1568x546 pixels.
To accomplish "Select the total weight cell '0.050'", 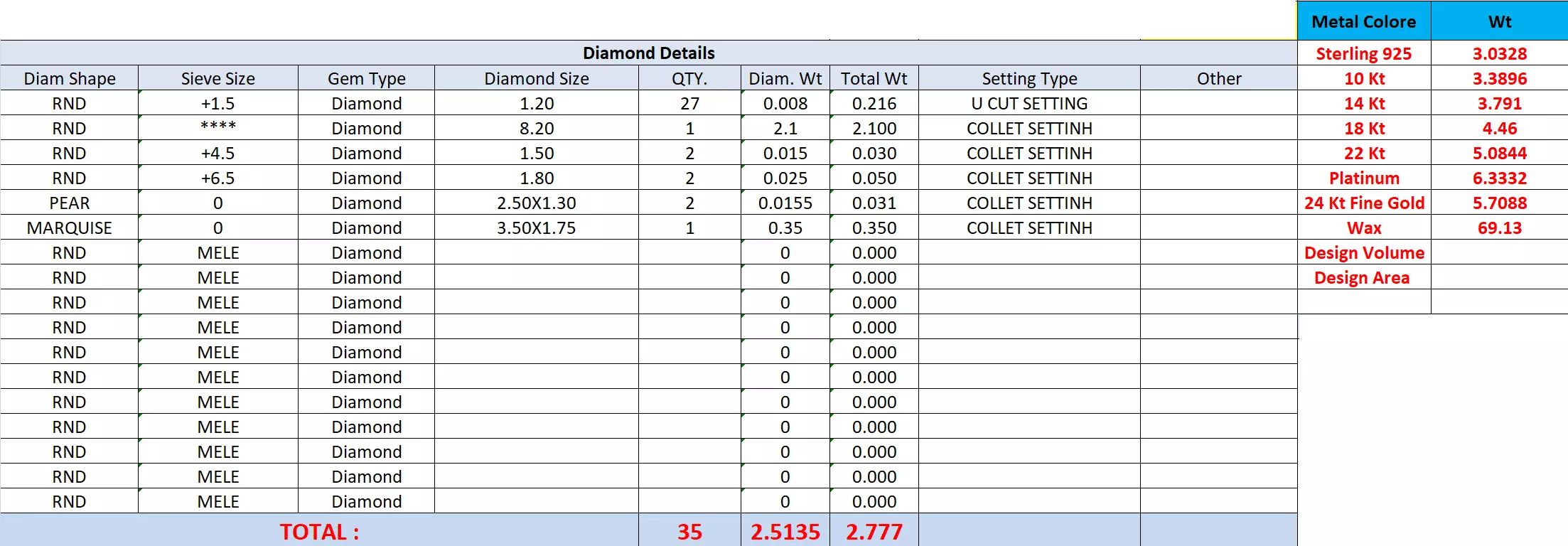I will pos(874,178).
